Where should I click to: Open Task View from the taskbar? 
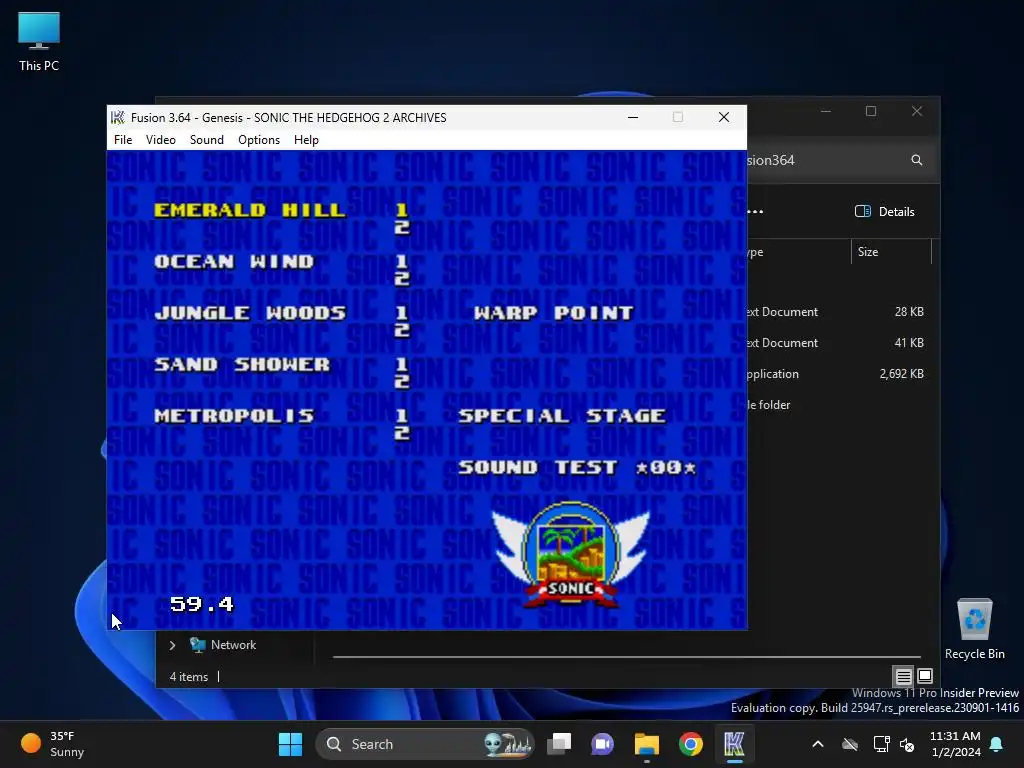(559, 744)
